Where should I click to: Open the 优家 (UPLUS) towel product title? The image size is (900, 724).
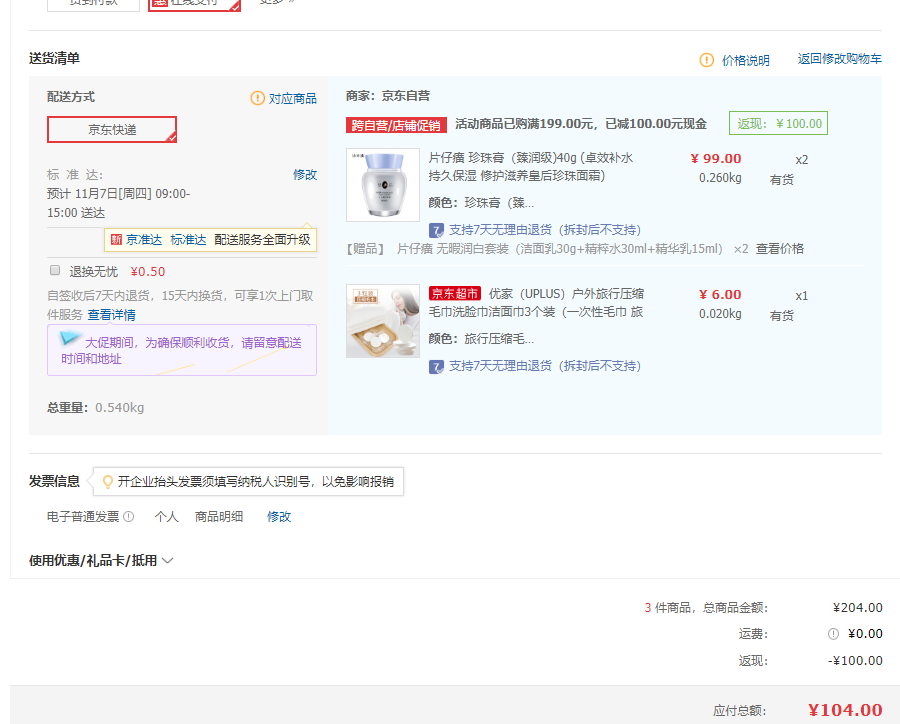click(x=536, y=303)
